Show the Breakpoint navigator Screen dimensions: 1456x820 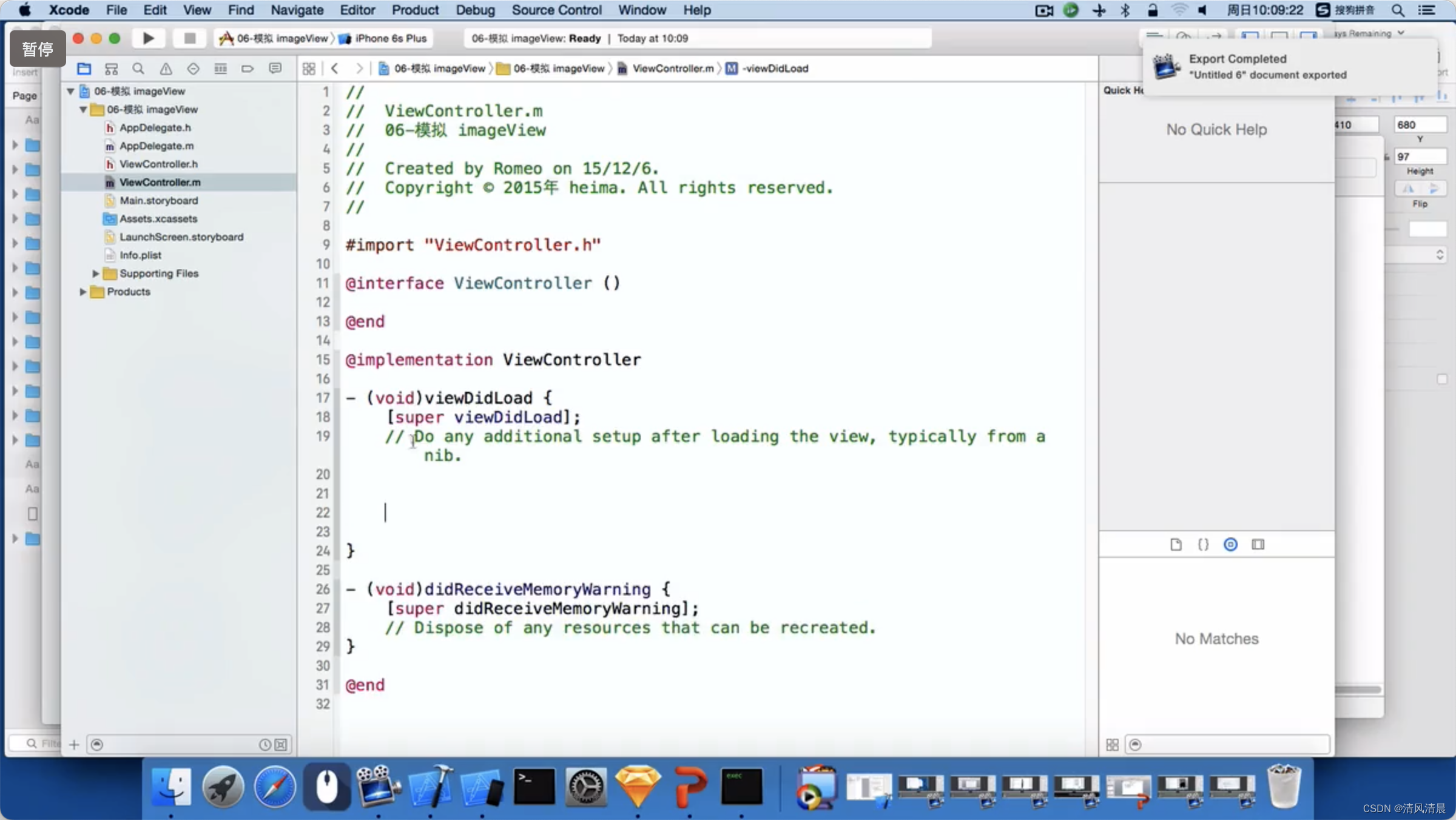point(248,69)
